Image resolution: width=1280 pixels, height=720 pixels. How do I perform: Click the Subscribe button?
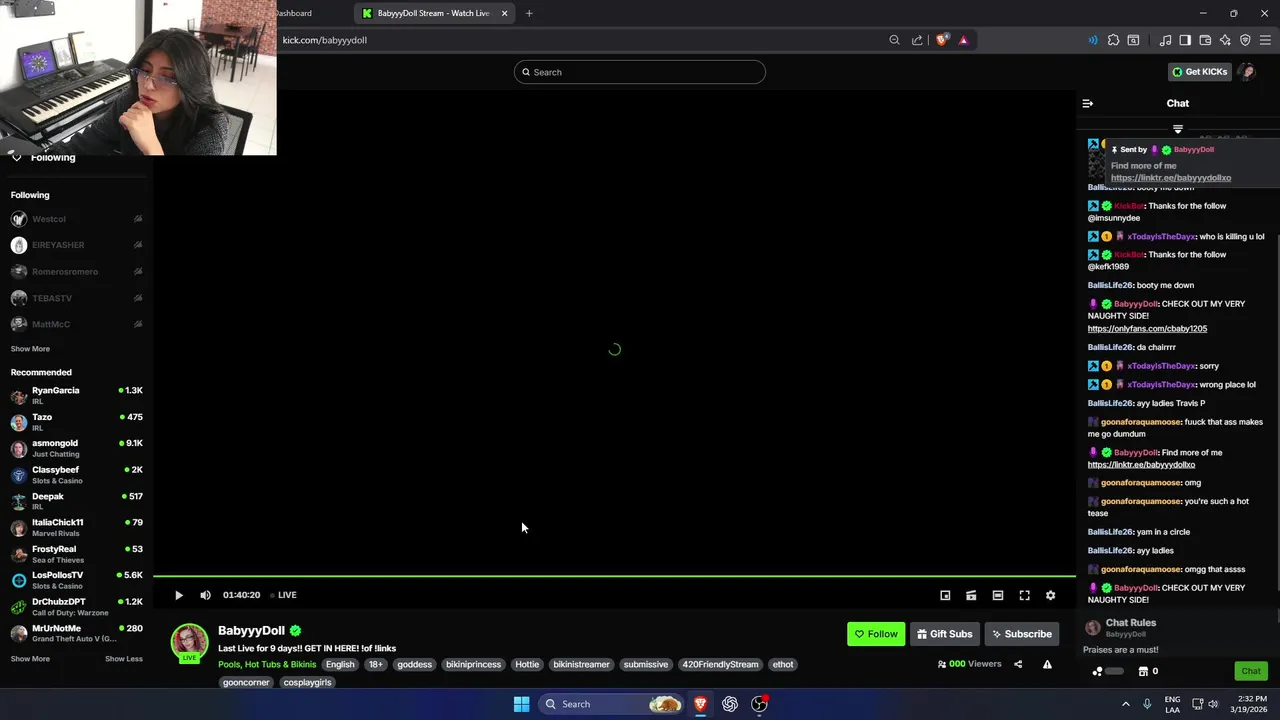1021,634
